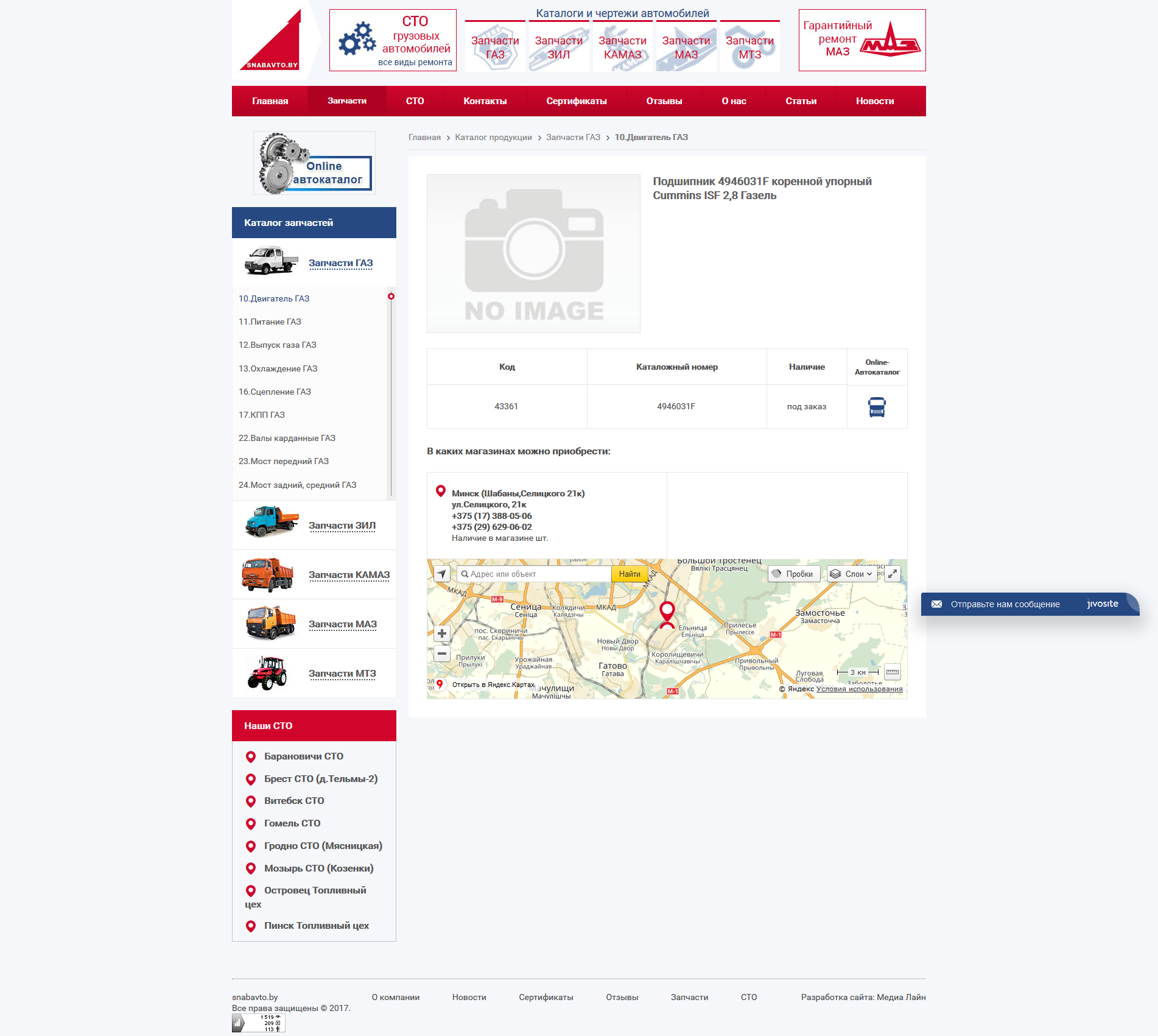Image resolution: width=1158 pixels, height=1036 pixels.
Task: Click the Медиа Лайн developer footer link
Action: point(901,997)
